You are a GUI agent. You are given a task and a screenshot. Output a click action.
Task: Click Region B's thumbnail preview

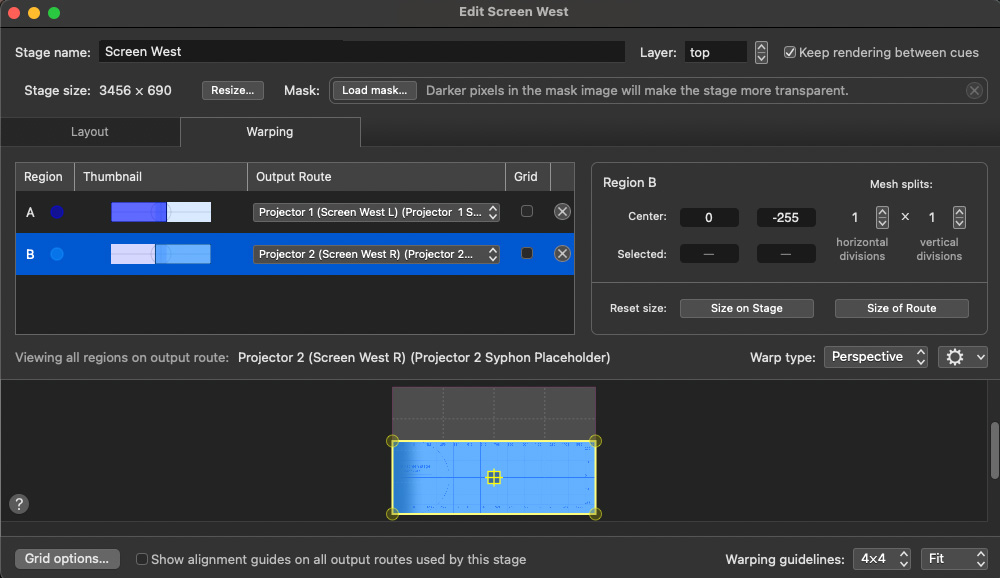point(160,253)
